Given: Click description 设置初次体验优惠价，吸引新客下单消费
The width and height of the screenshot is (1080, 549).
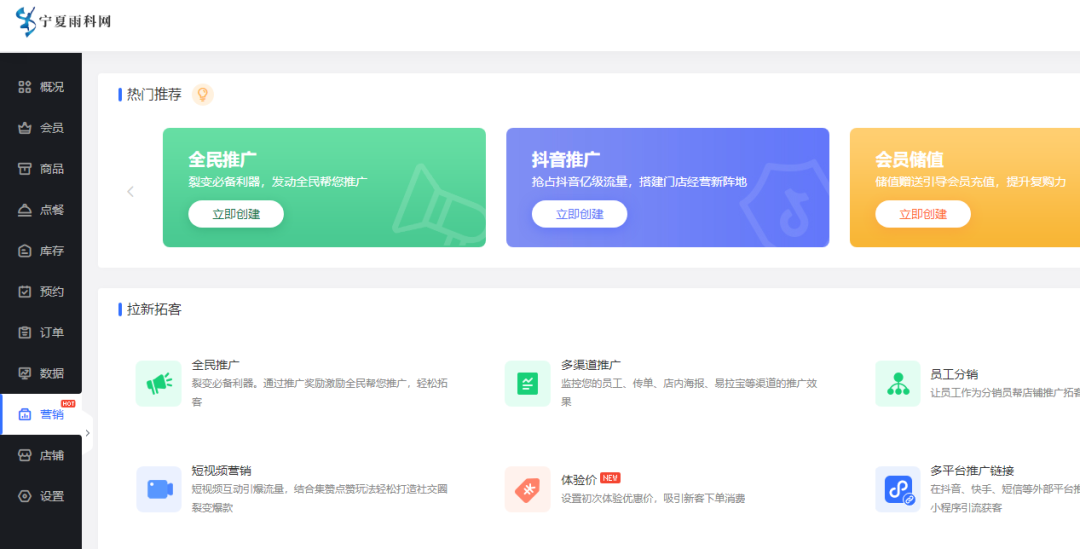Looking at the screenshot, I should tap(653, 498).
